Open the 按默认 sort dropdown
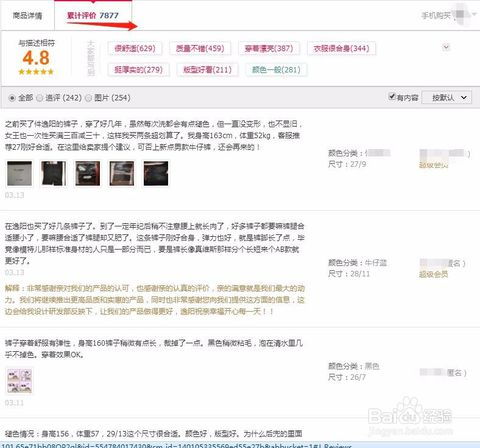Image resolution: width=480 pixels, height=448 pixels. pos(447,98)
